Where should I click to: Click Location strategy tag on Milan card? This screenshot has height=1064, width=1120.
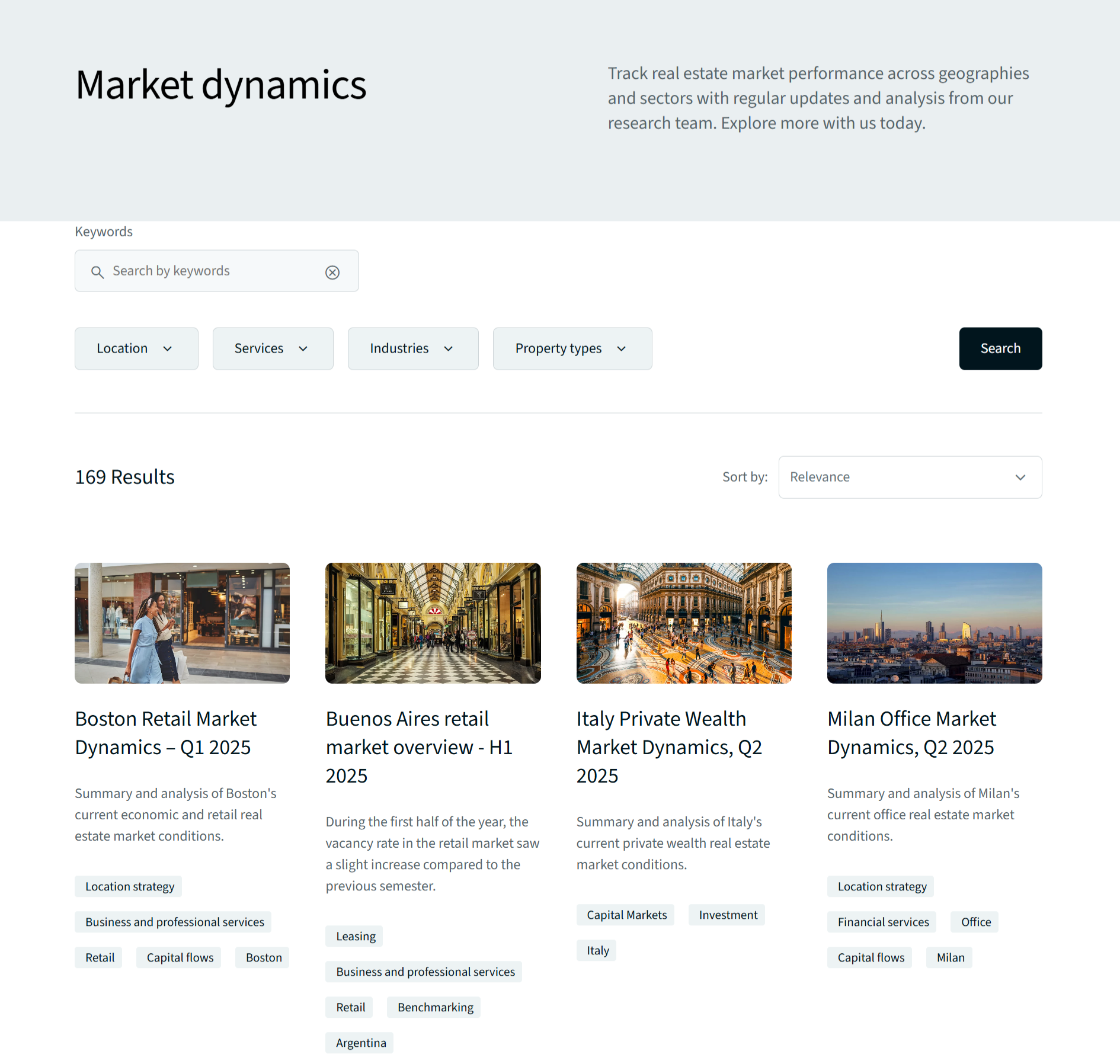(881, 886)
